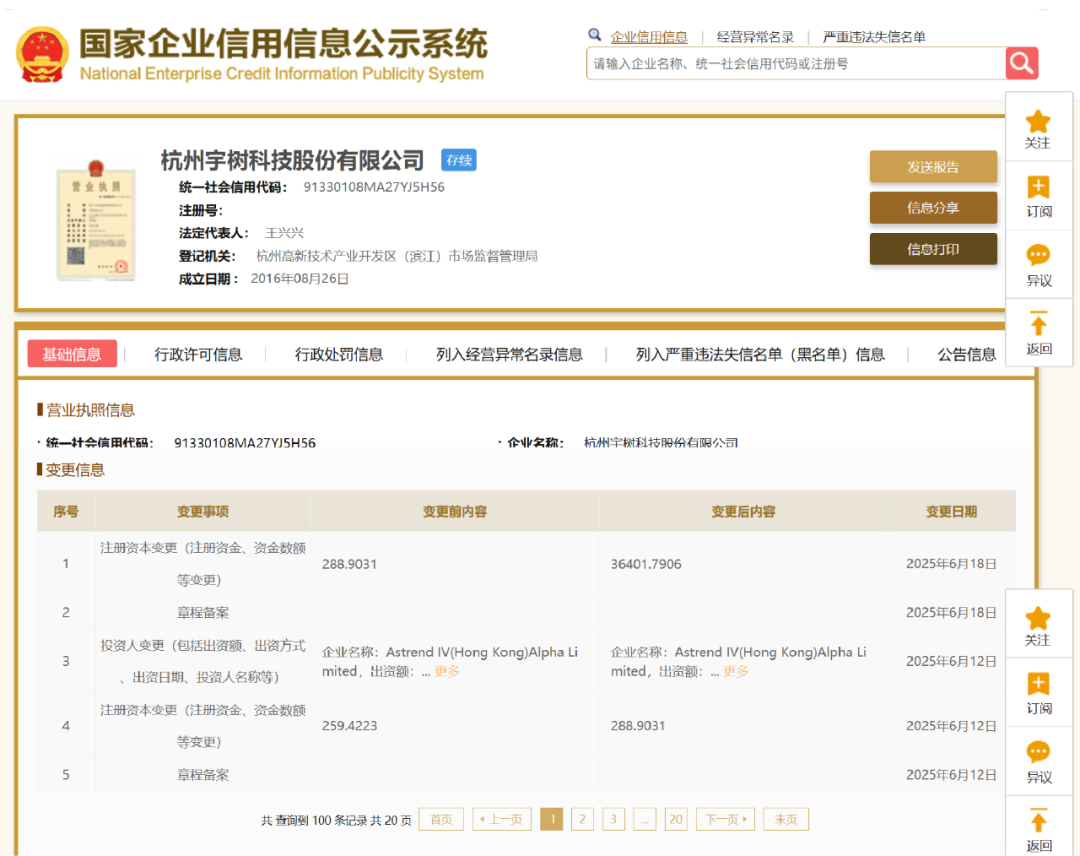Select the 严重违法失信名单 search category
Viewport: 1080px width, 856px height.
(x=874, y=36)
